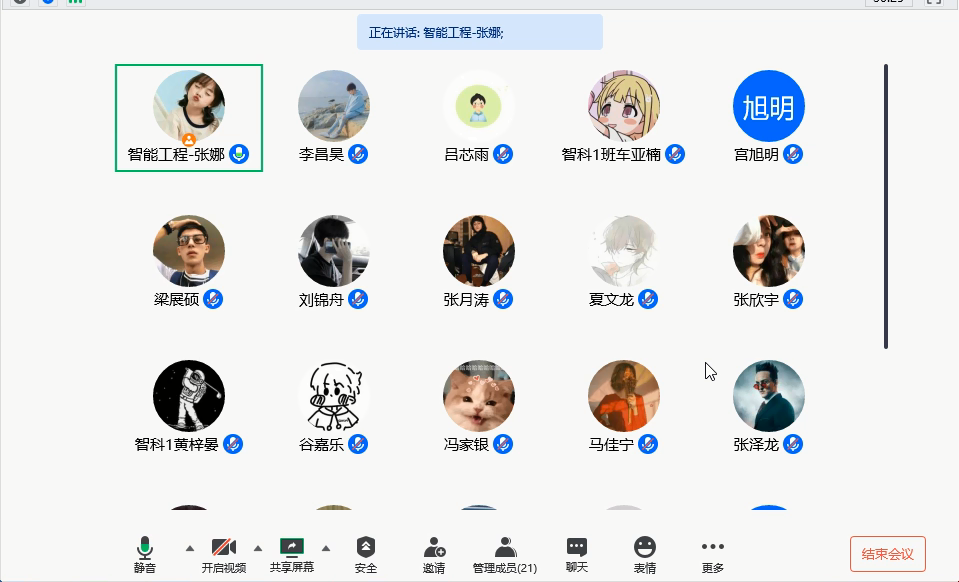Click the muted mic icon next to 张欣宇

coord(793,299)
